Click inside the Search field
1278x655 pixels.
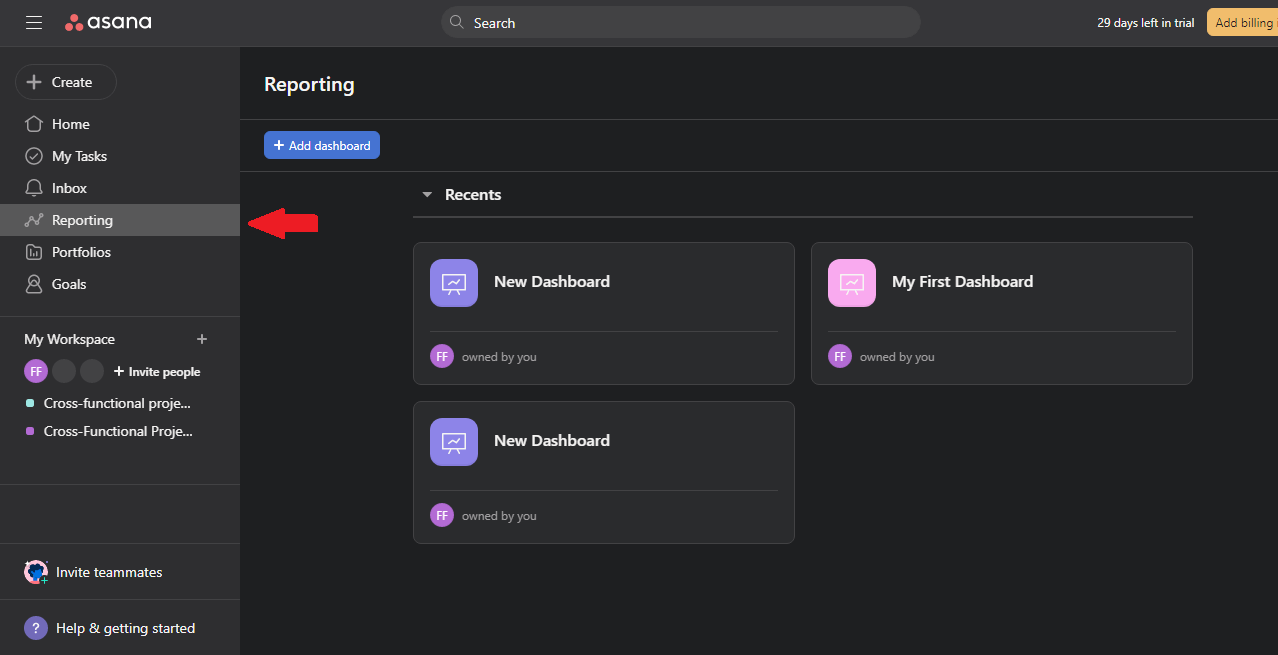(x=680, y=22)
